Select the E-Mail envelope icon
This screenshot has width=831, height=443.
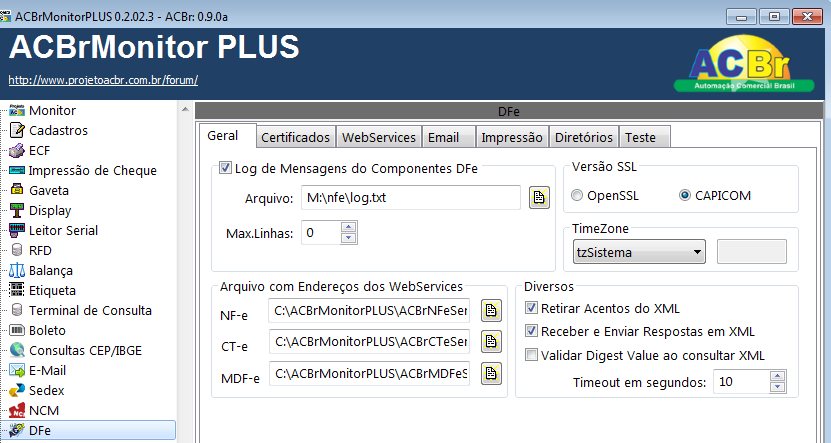click(x=17, y=370)
